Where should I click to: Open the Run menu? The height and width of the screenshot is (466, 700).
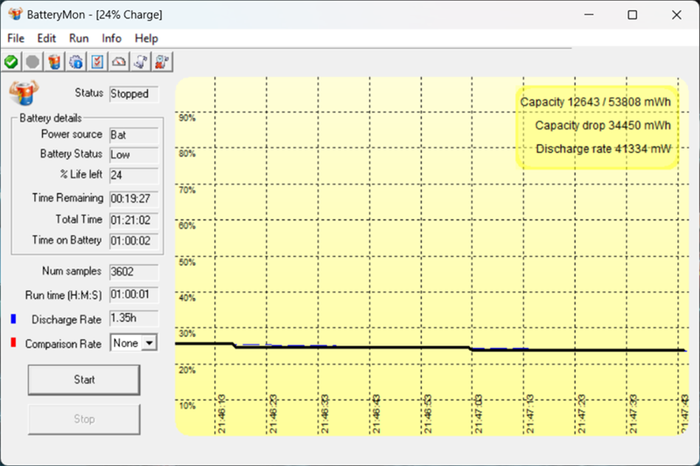click(79, 38)
